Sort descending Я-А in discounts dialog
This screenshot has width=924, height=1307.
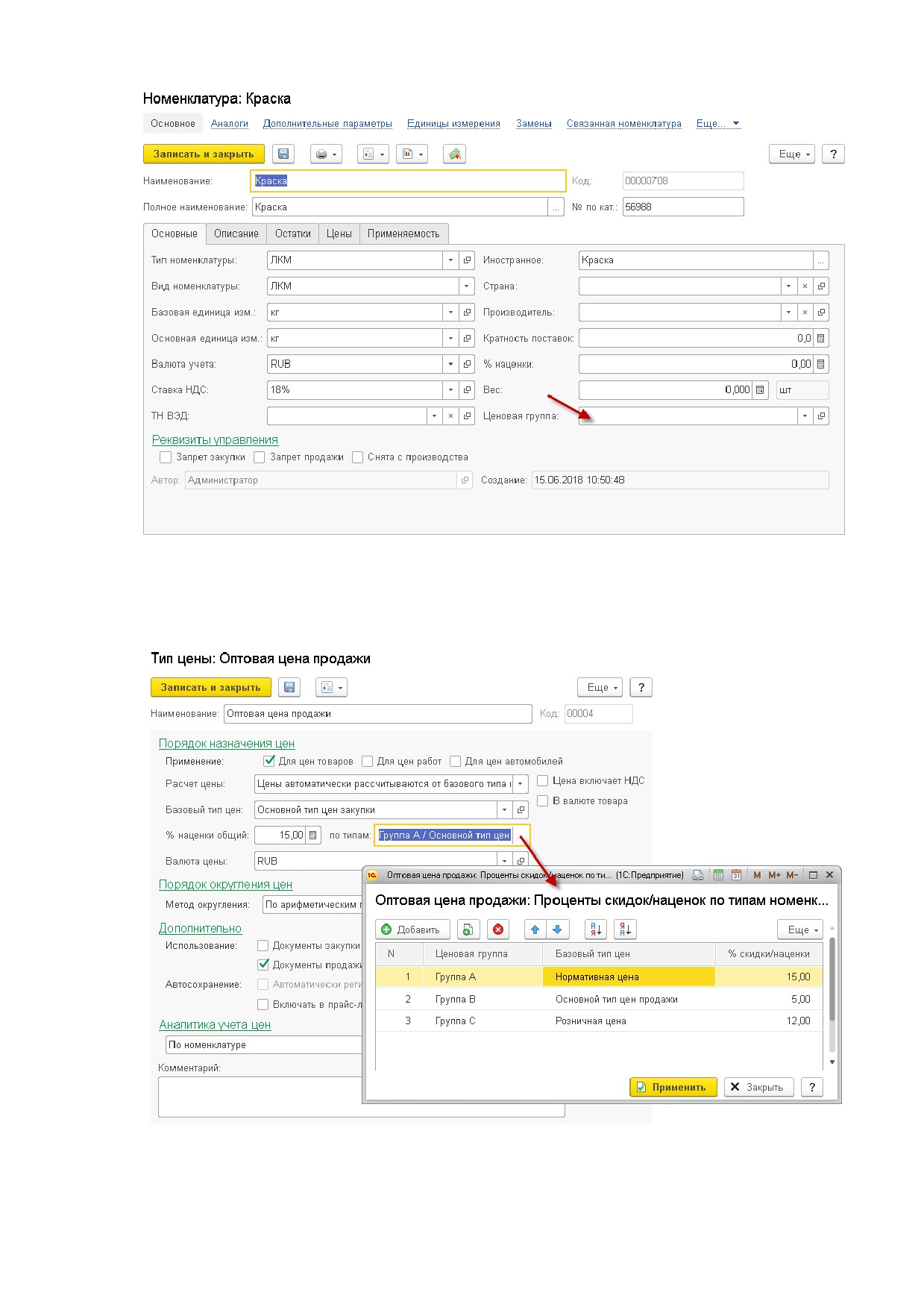[625, 930]
